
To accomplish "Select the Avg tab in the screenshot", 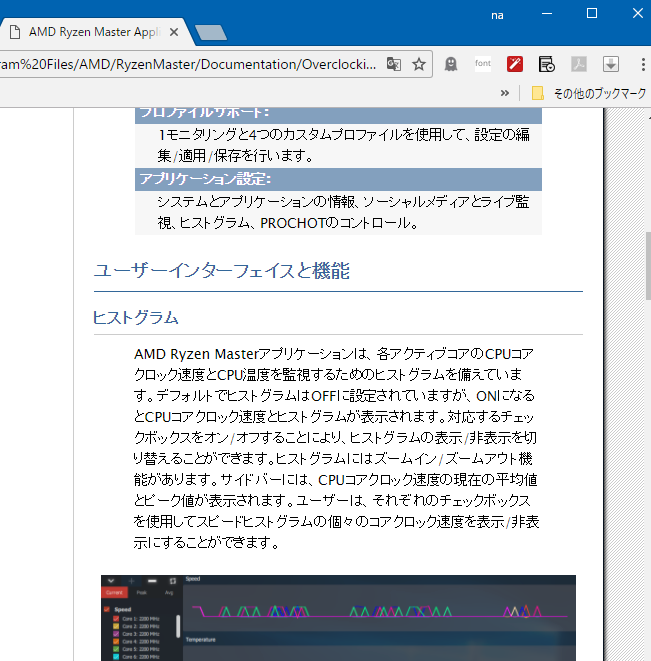I will pyautogui.click(x=169, y=592).
